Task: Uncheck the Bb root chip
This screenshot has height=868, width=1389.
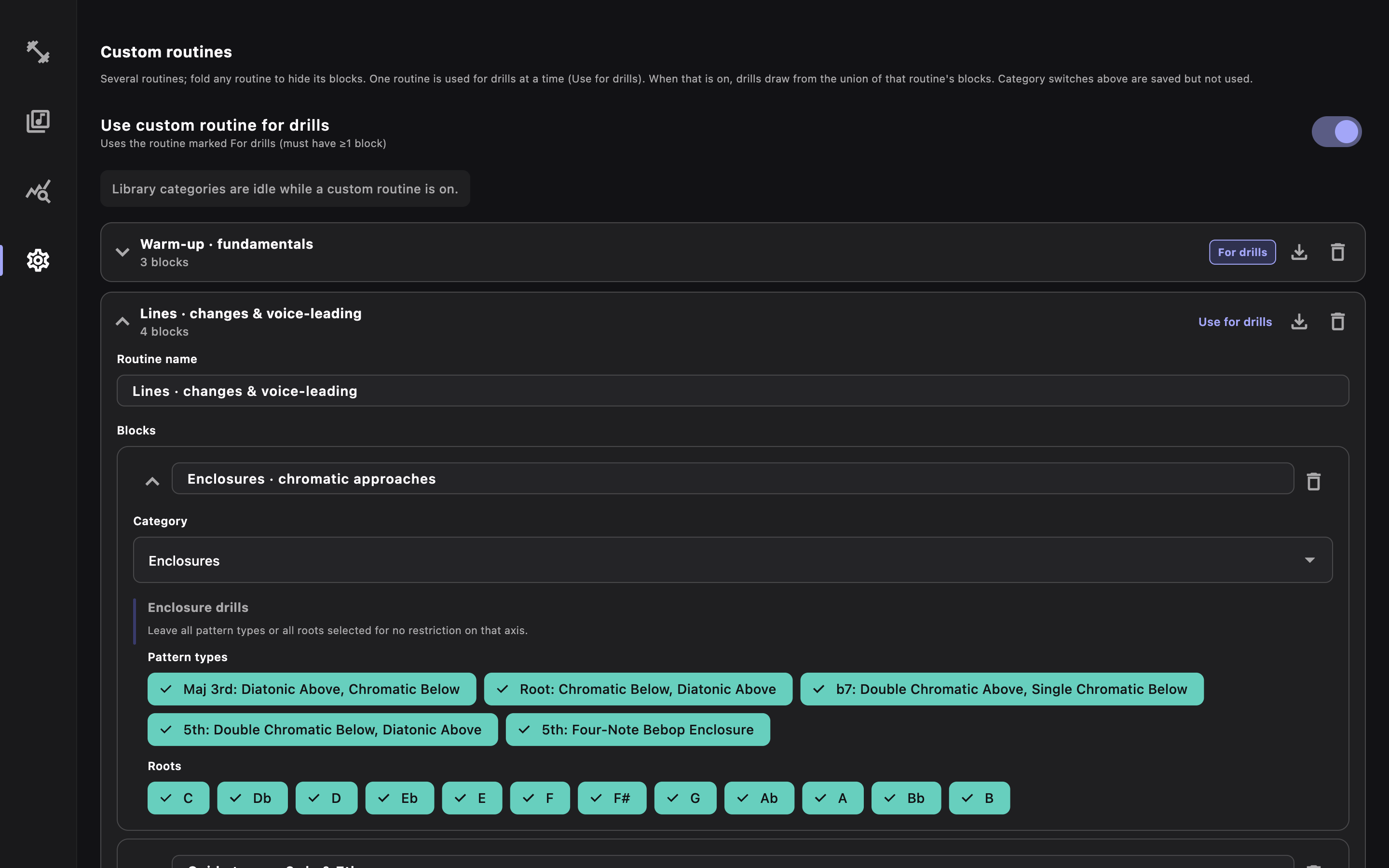Action: click(906, 798)
